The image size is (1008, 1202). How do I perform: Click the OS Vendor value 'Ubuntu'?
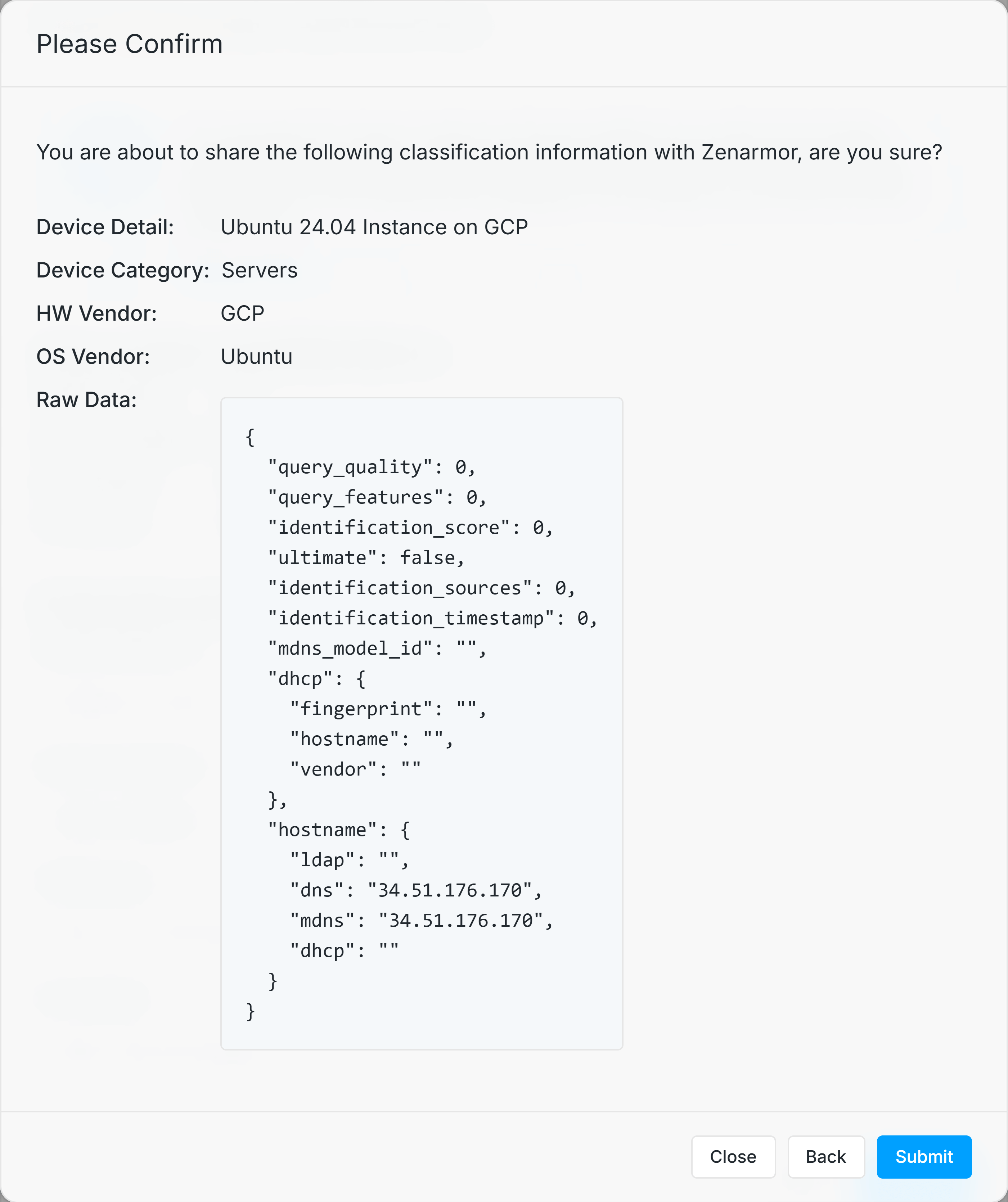point(257,357)
